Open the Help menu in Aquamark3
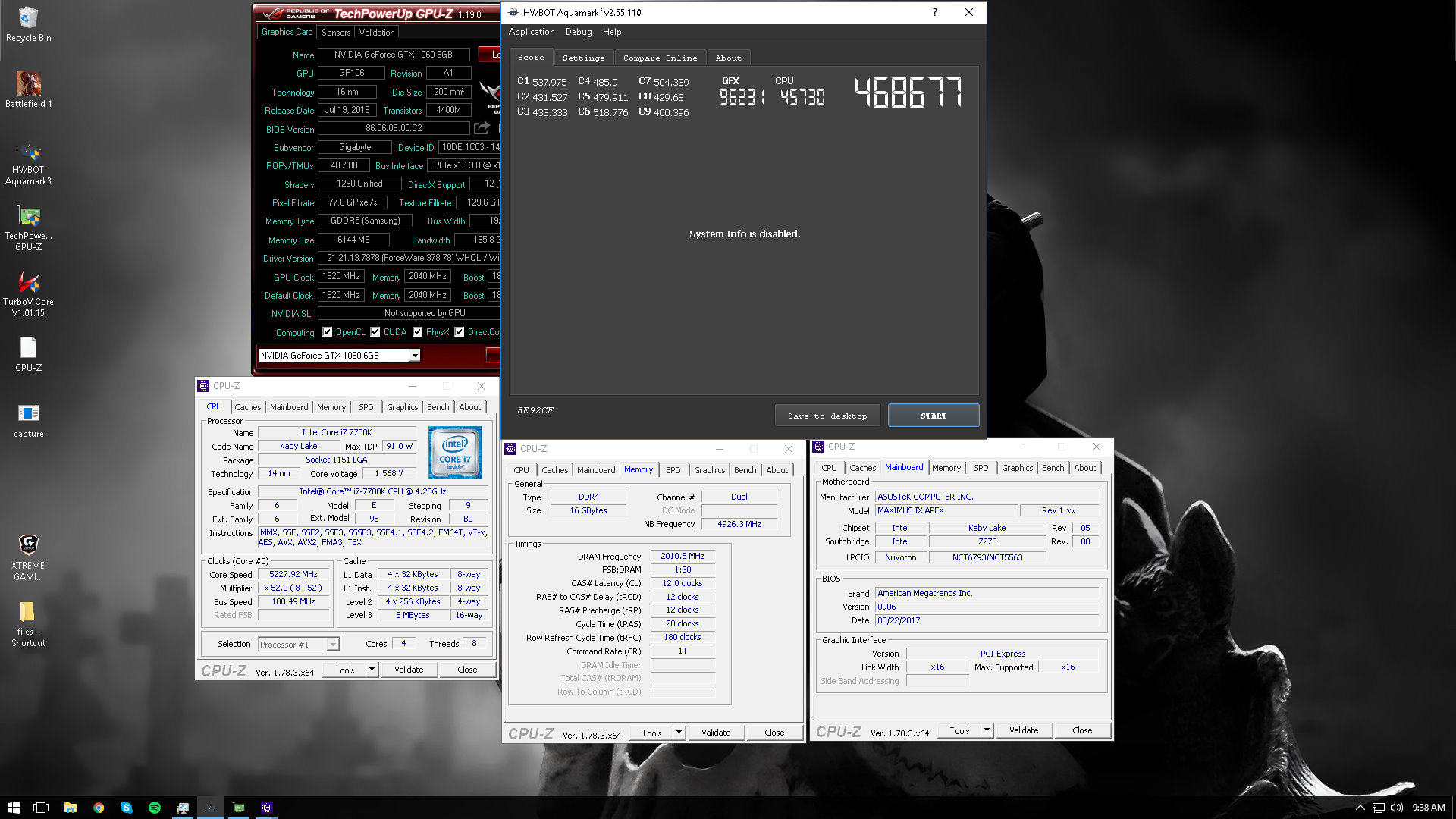Image resolution: width=1456 pixels, height=819 pixels. [x=612, y=32]
